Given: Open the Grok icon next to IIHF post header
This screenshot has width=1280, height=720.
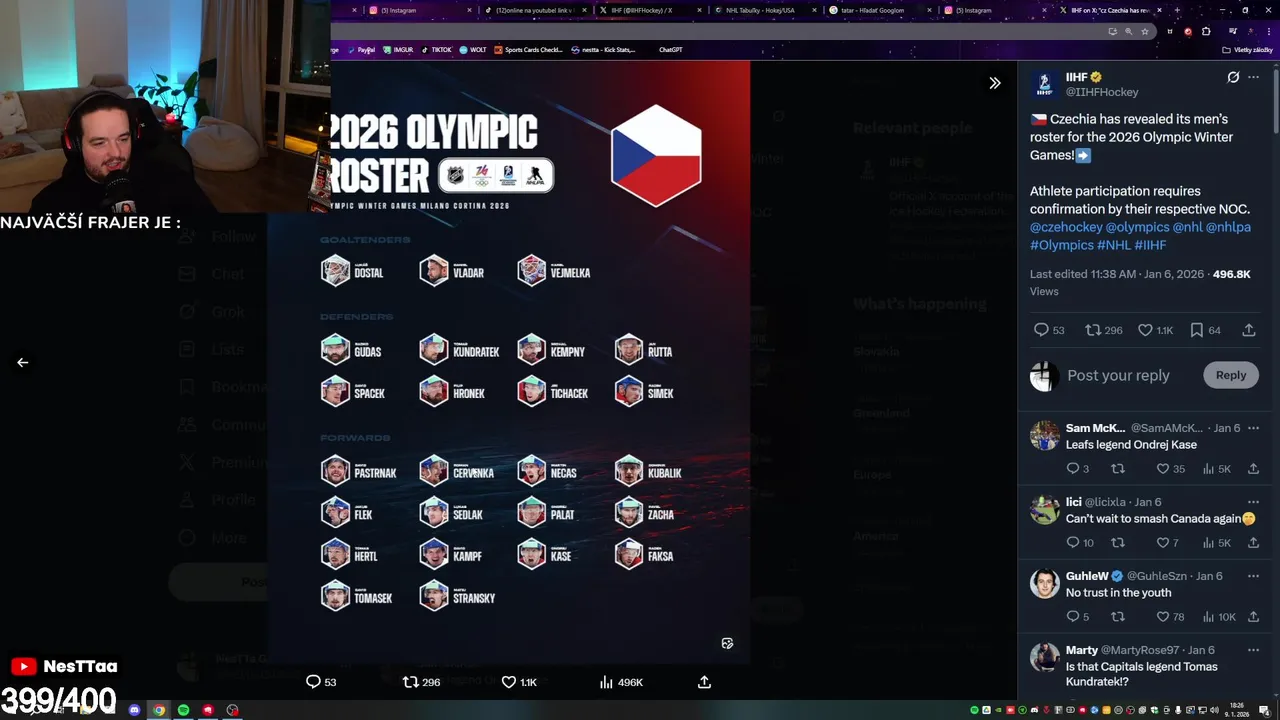Looking at the screenshot, I should [1233, 77].
